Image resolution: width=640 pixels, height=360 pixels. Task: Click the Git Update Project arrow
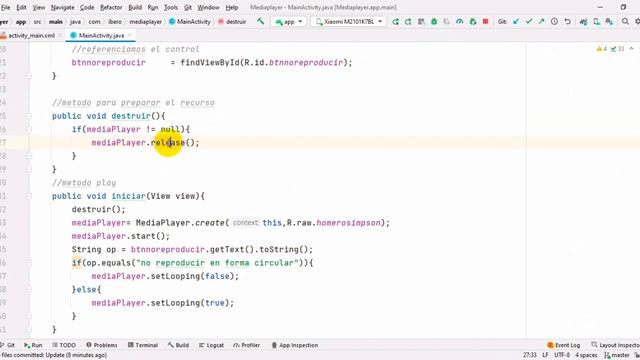tap(516, 21)
